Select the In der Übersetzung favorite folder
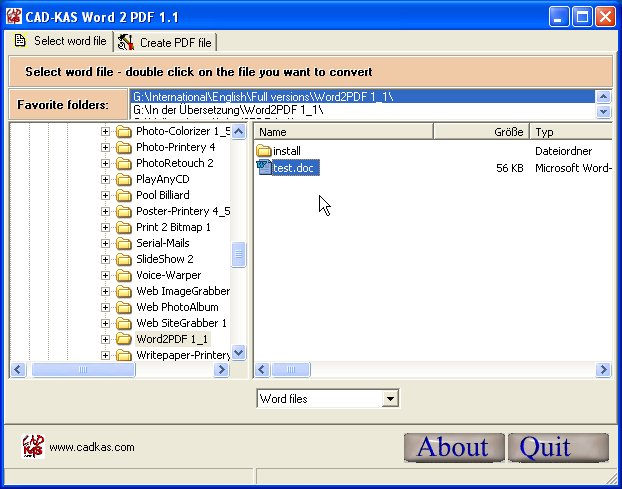 tap(228, 110)
